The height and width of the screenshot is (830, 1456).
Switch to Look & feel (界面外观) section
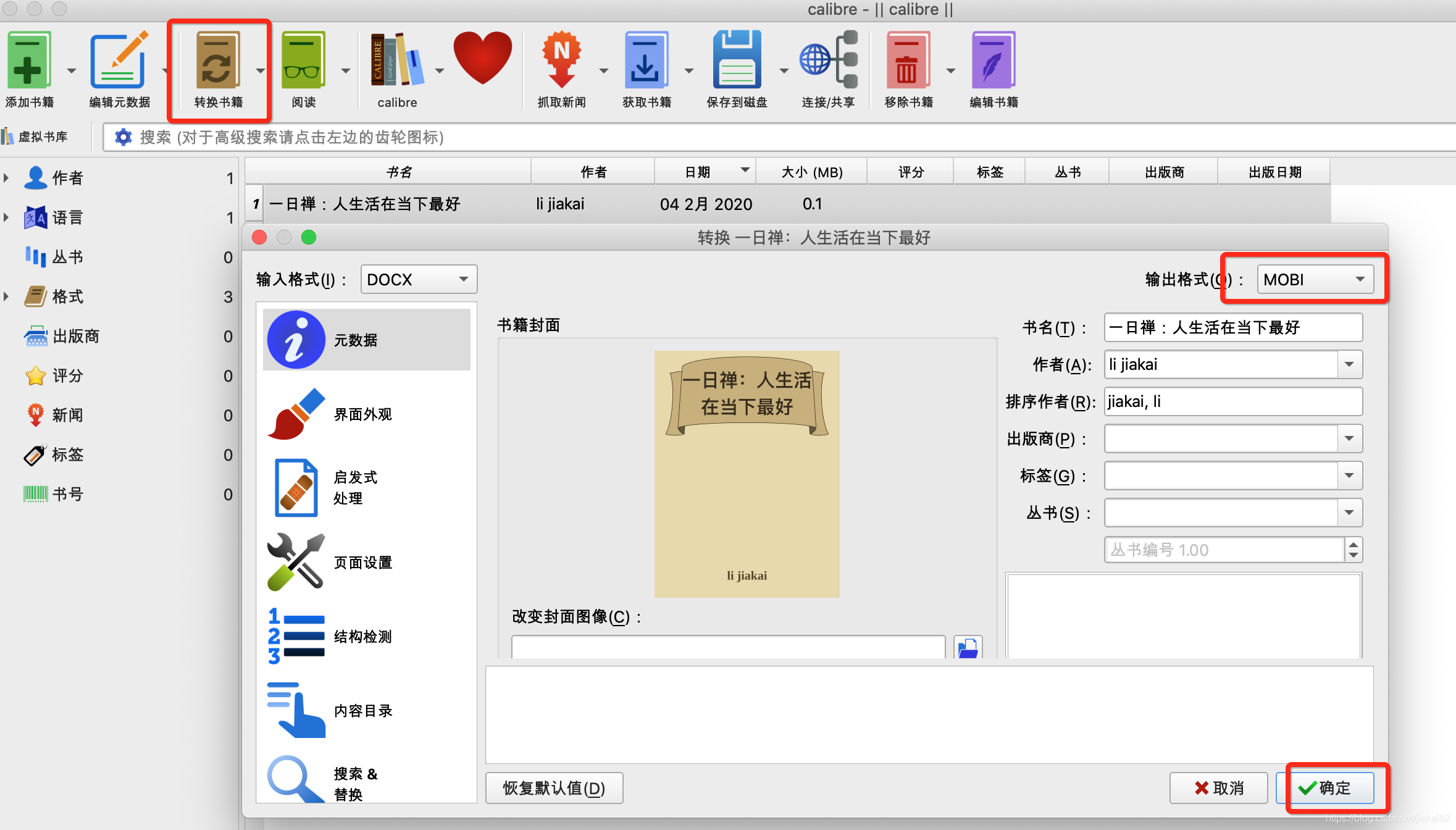point(367,414)
